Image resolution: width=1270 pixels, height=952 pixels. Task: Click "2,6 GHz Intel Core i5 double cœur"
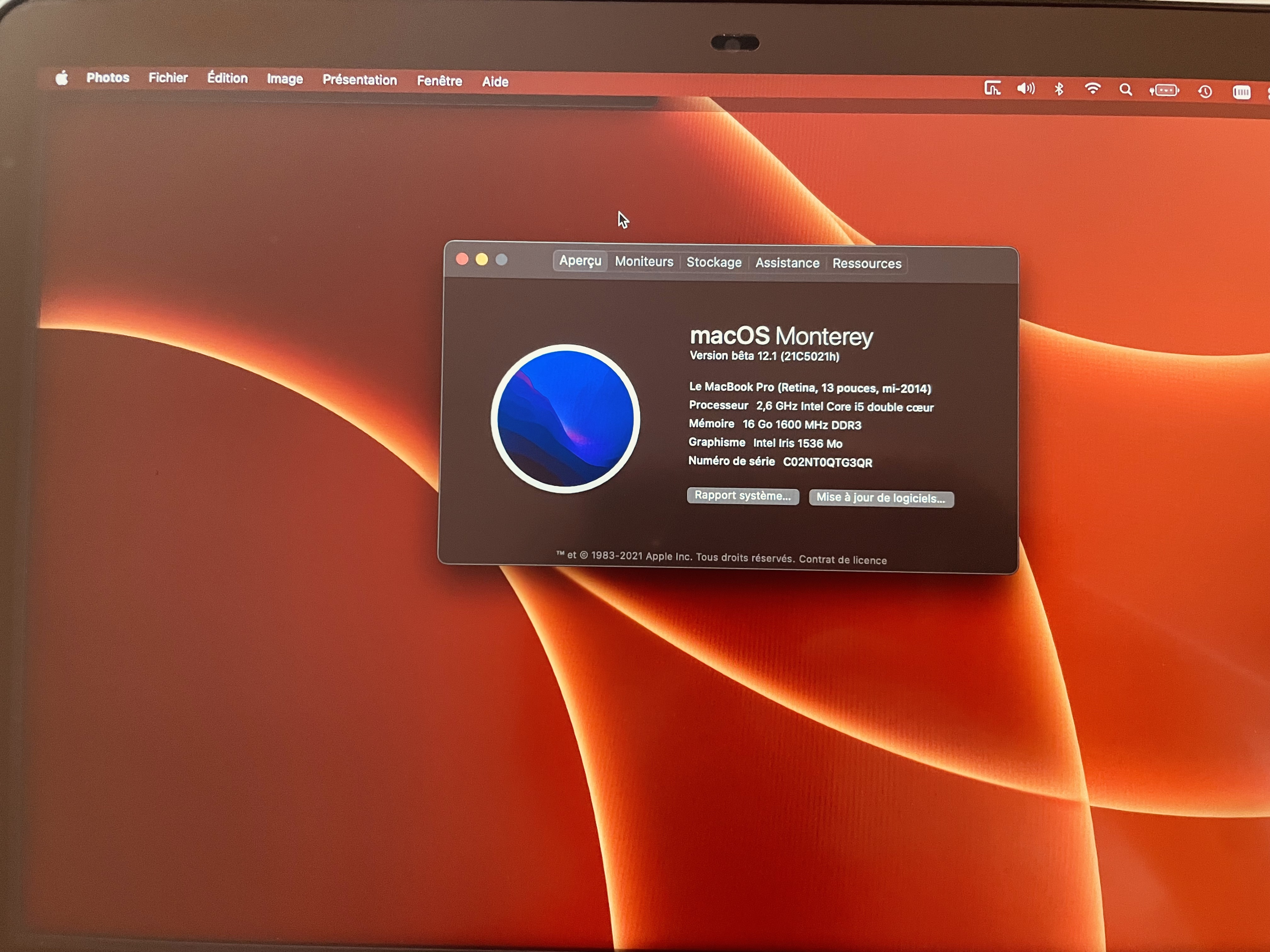click(x=845, y=407)
